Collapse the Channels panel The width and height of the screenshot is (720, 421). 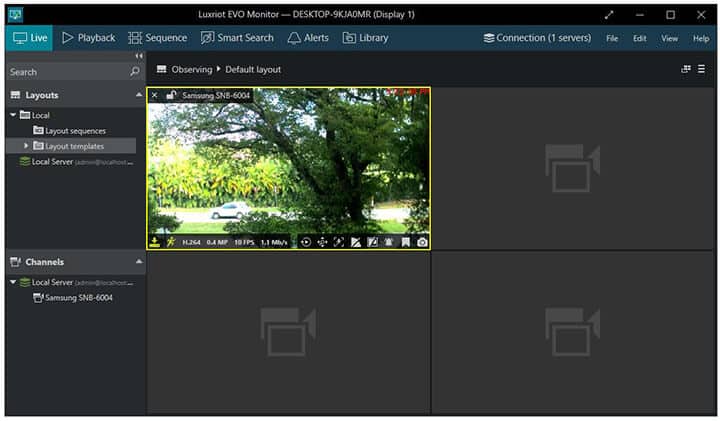pos(138,262)
